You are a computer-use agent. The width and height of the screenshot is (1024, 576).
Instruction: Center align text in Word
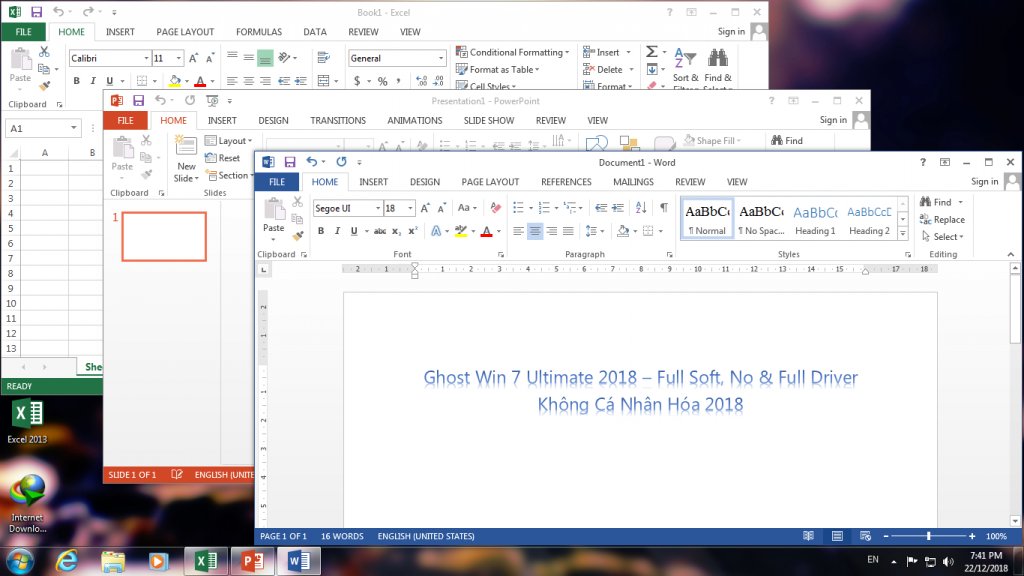(x=535, y=231)
